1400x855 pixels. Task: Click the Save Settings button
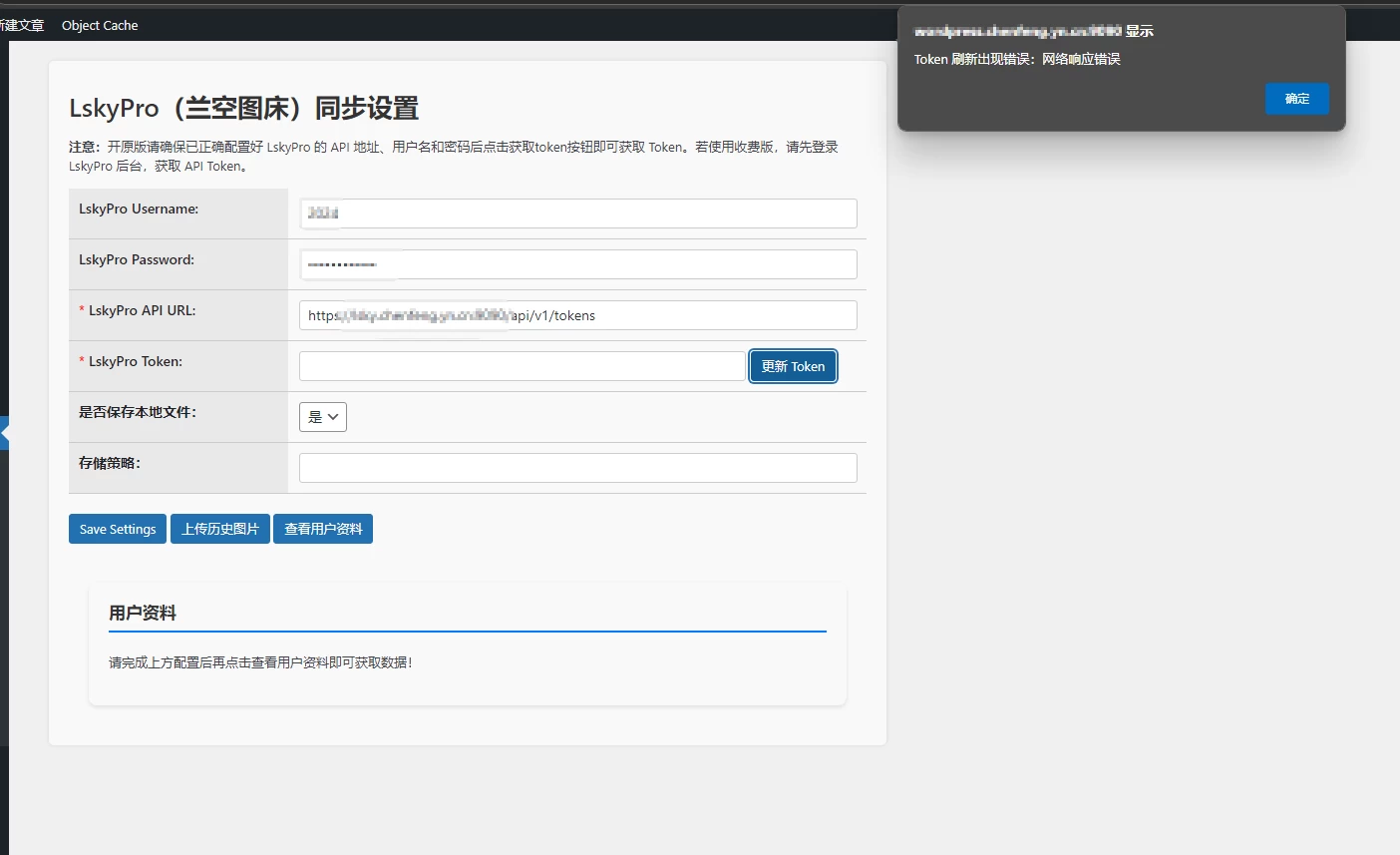[118, 529]
